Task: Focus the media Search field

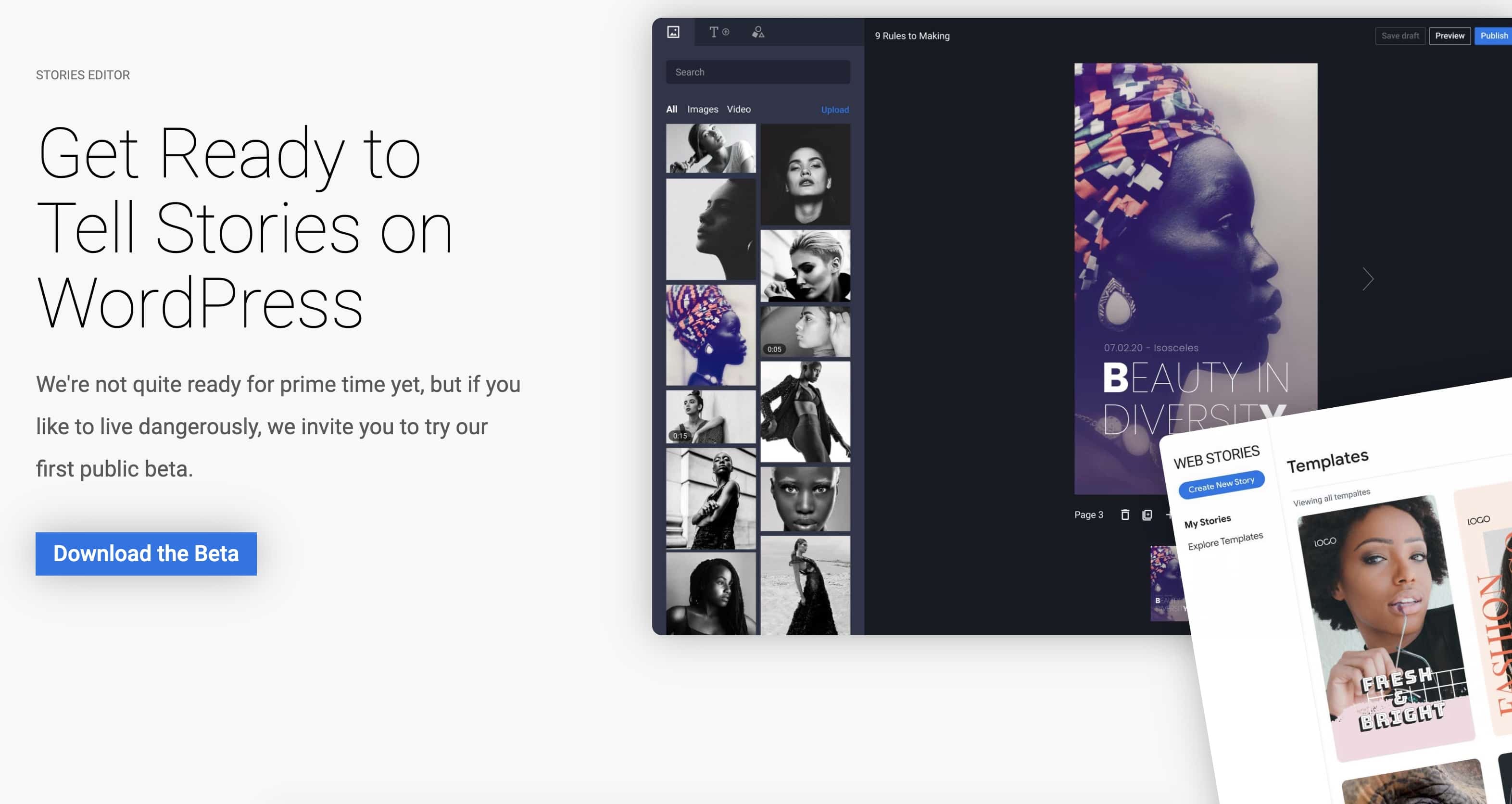Action: pos(758,72)
